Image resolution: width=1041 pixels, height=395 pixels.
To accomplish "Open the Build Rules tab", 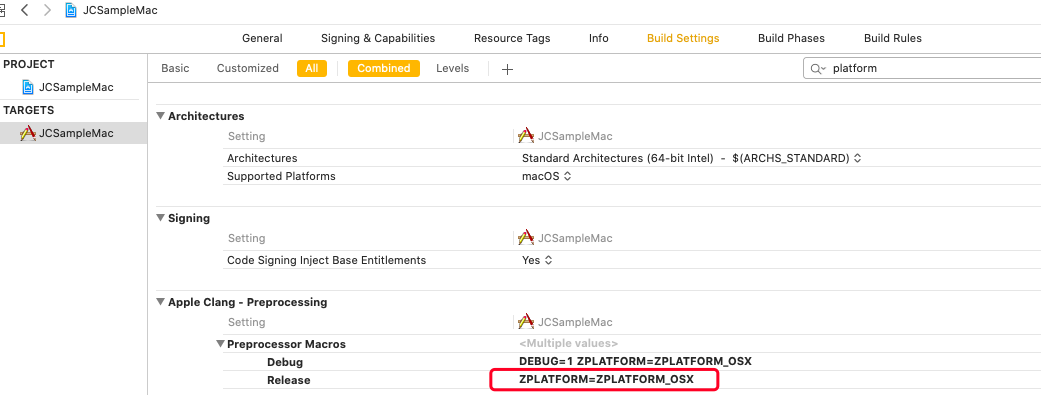I will (x=893, y=39).
